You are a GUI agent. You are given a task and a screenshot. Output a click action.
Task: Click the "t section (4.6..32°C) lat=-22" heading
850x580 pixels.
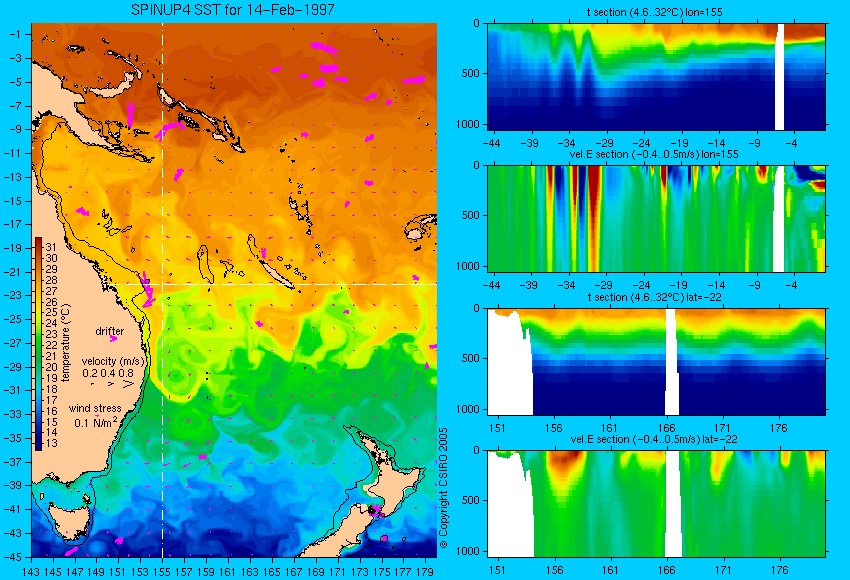[655, 297]
